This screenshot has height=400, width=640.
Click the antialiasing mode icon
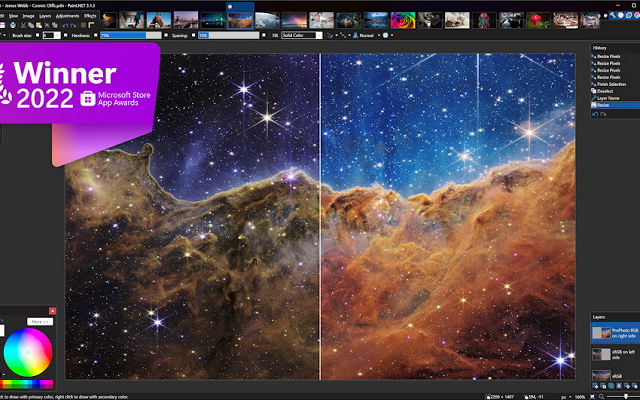[330, 35]
